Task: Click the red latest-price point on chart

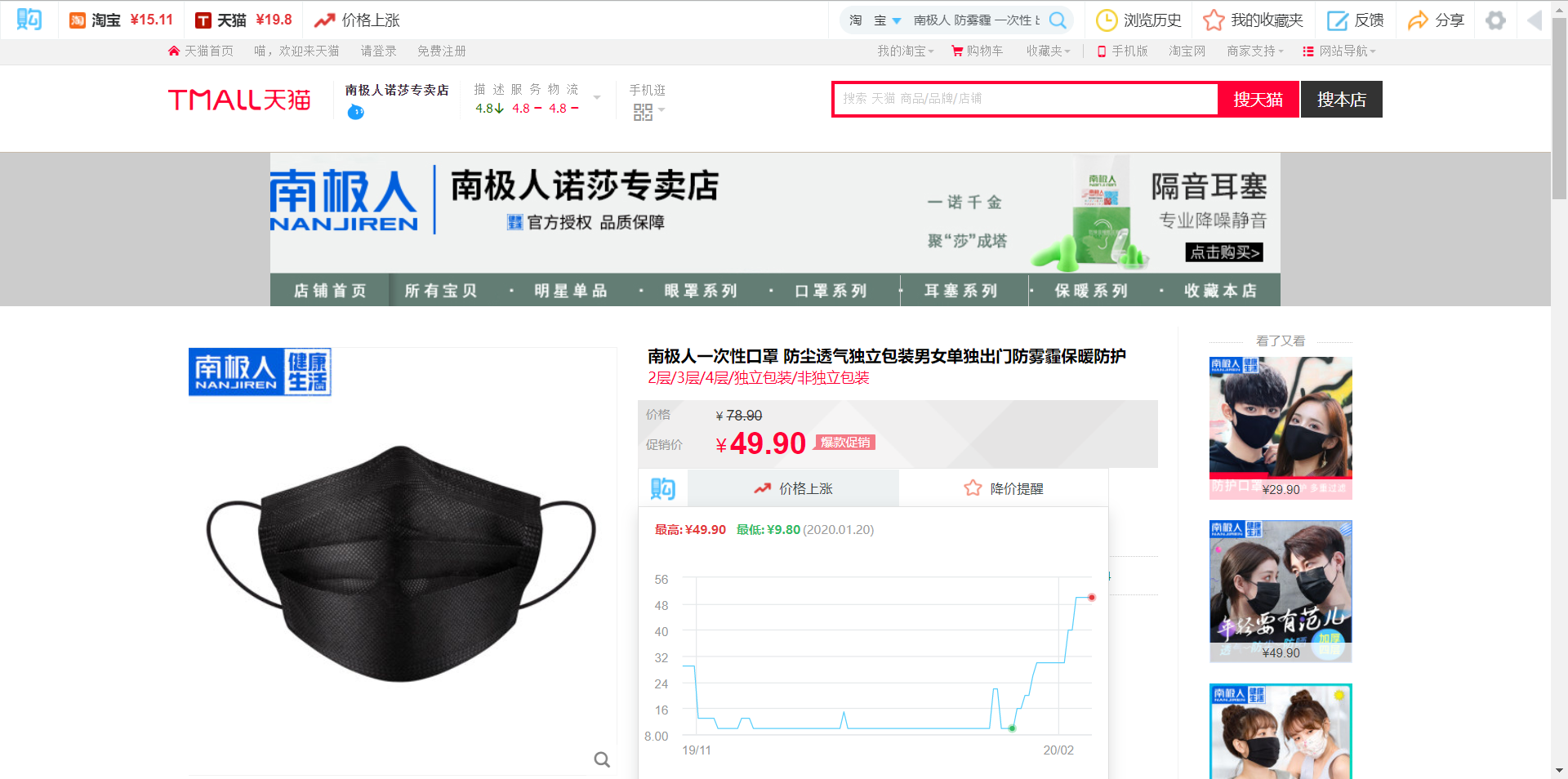Action: 1091,598
